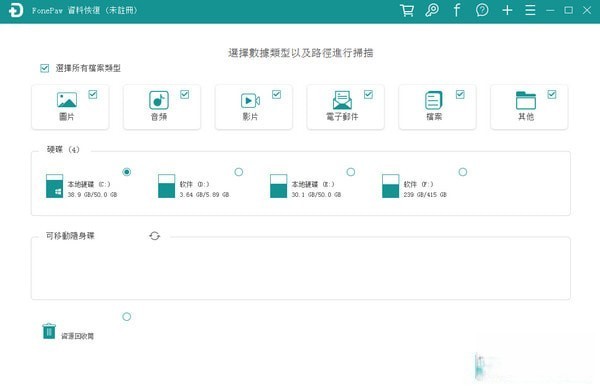Open the help question-mark chat icon
The width and height of the screenshot is (600, 392).
[x=482, y=10]
